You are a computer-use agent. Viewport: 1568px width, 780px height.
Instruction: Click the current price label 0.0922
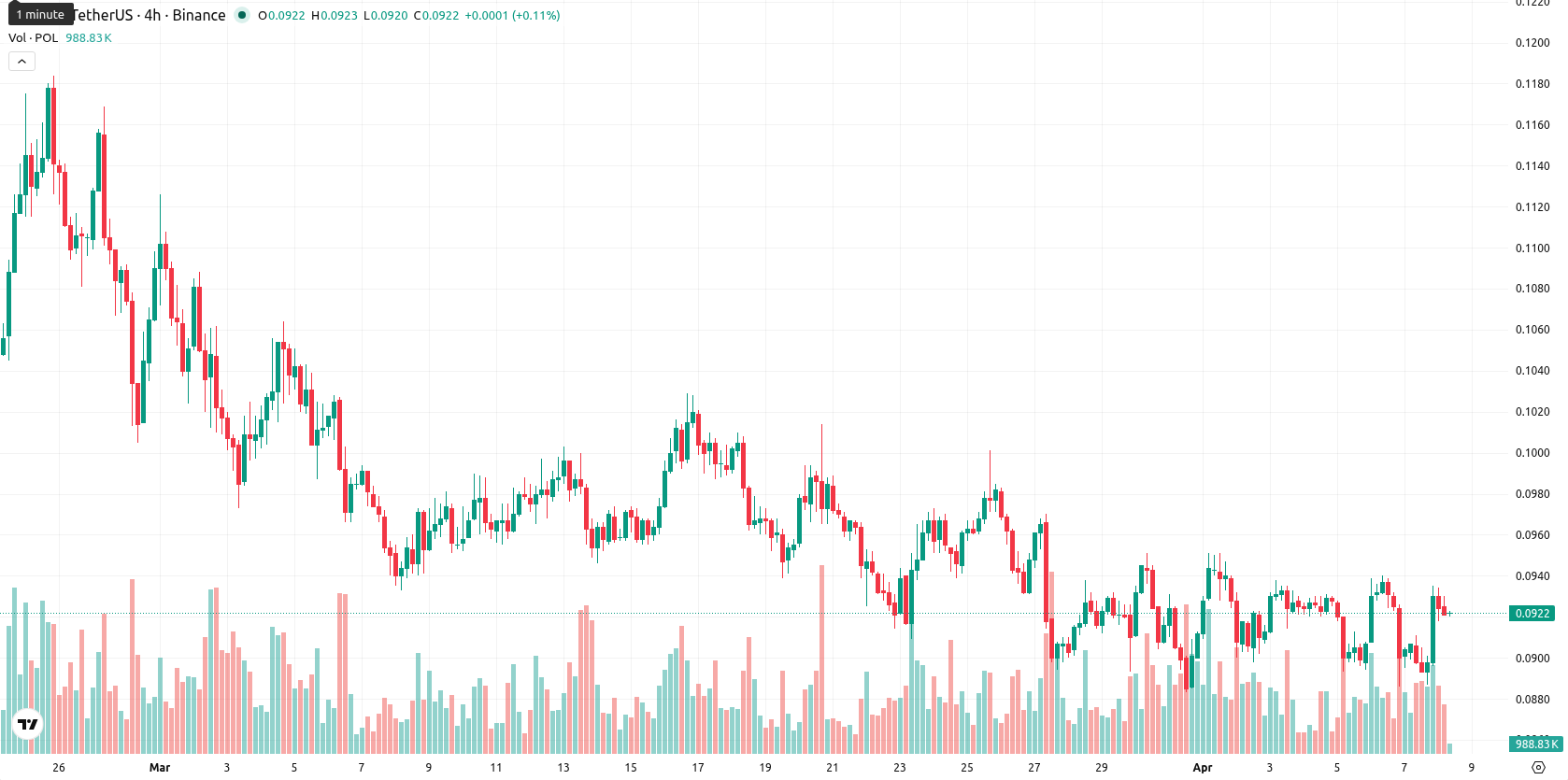1532,614
